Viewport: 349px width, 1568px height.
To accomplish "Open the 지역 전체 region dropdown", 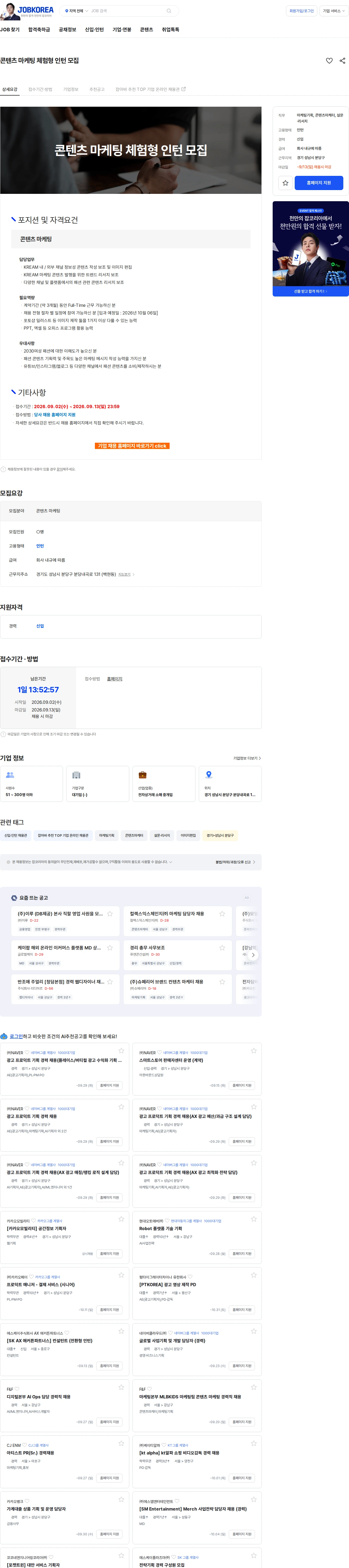I will point(76,11).
